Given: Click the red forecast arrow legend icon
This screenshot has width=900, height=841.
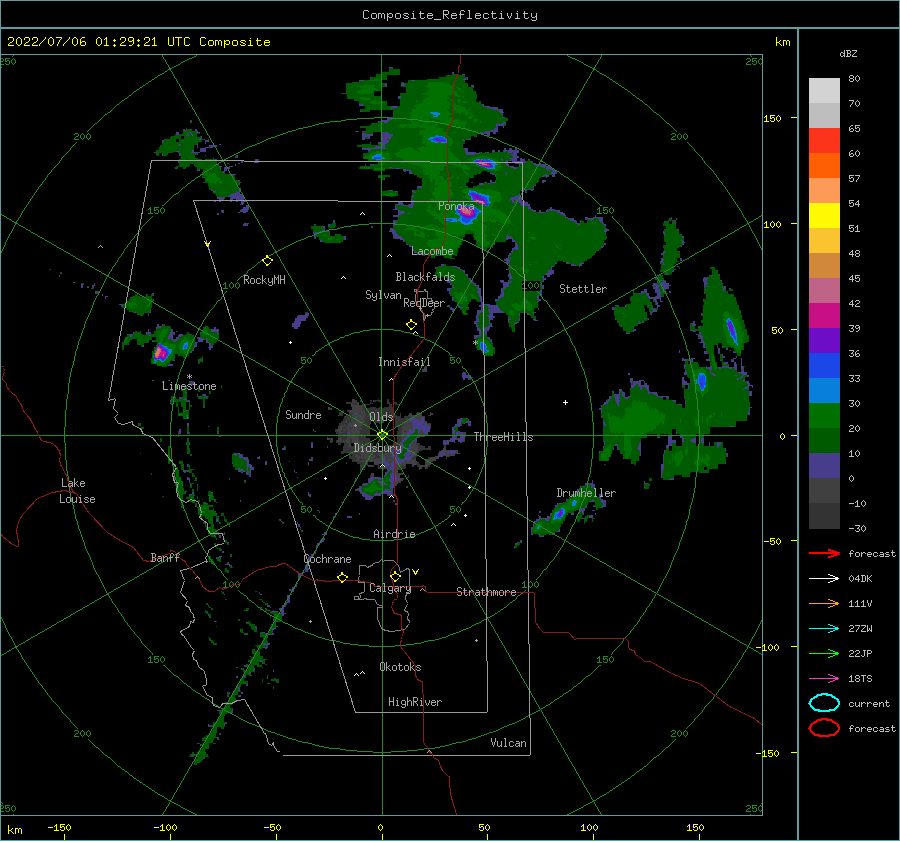Looking at the screenshot, I should point(824,553).
